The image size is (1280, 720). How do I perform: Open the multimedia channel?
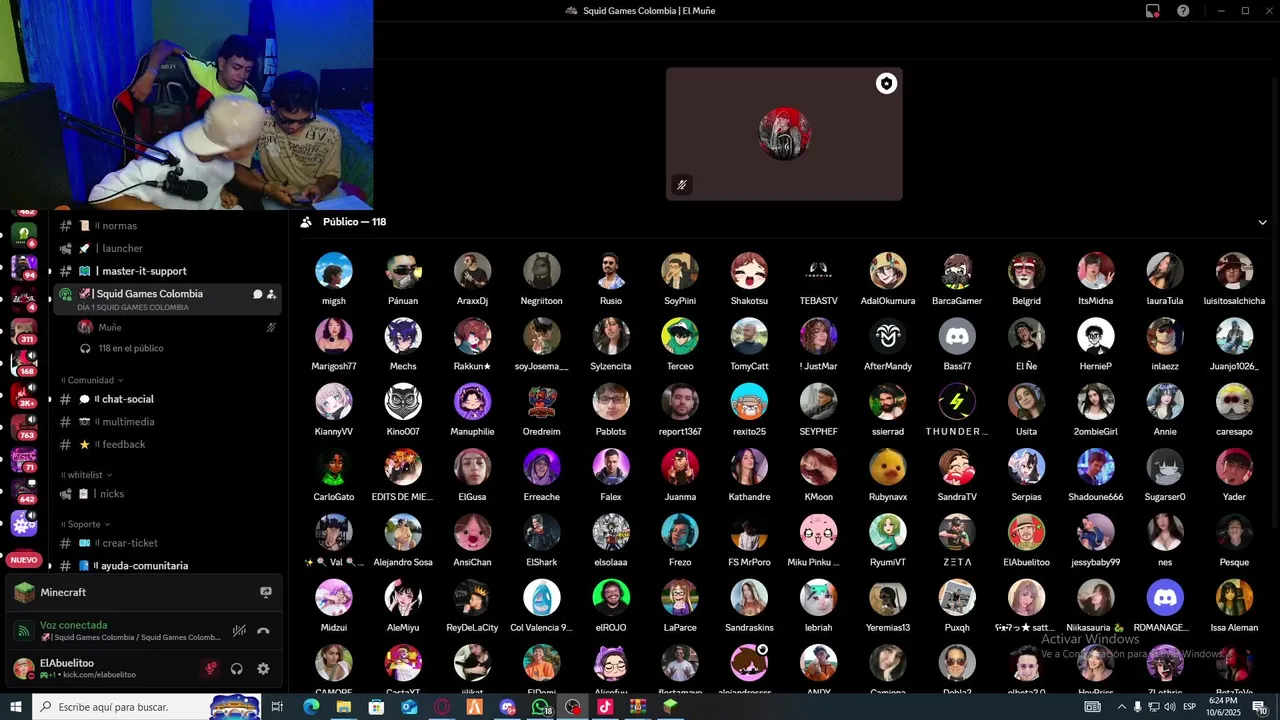(167, 422)
